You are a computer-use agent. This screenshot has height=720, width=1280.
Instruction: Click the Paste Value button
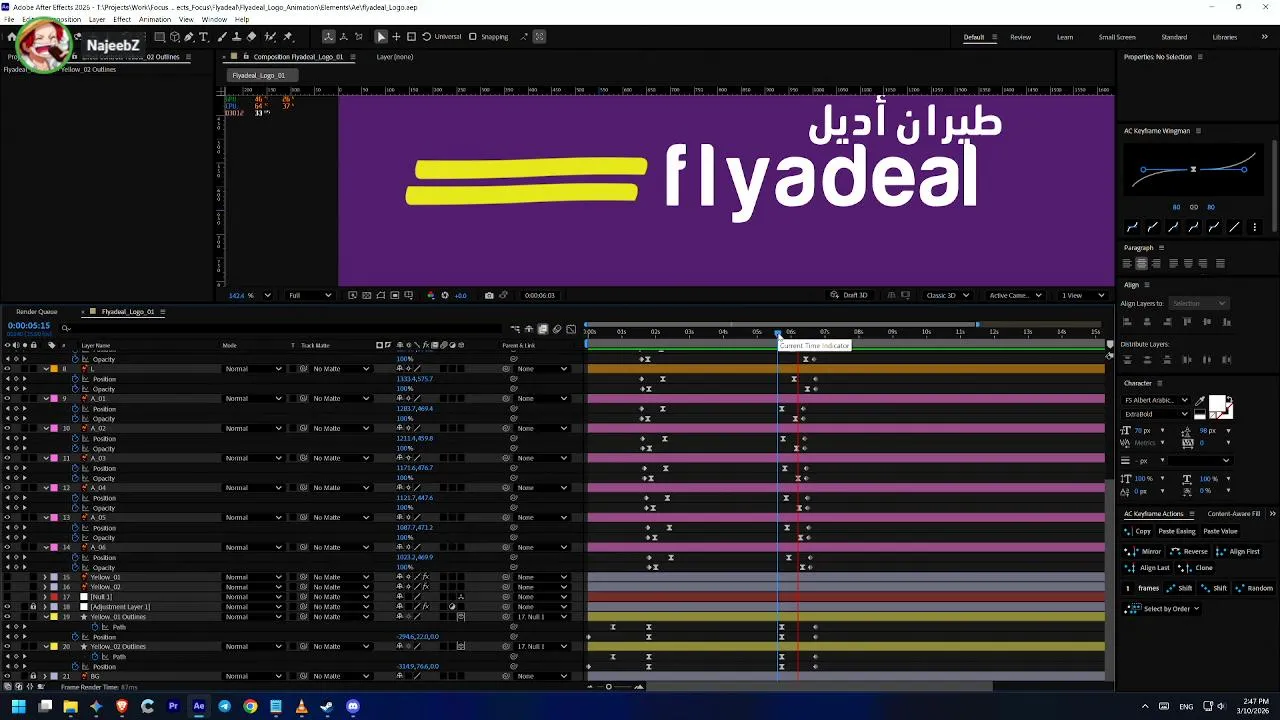tap(1220, 532)
